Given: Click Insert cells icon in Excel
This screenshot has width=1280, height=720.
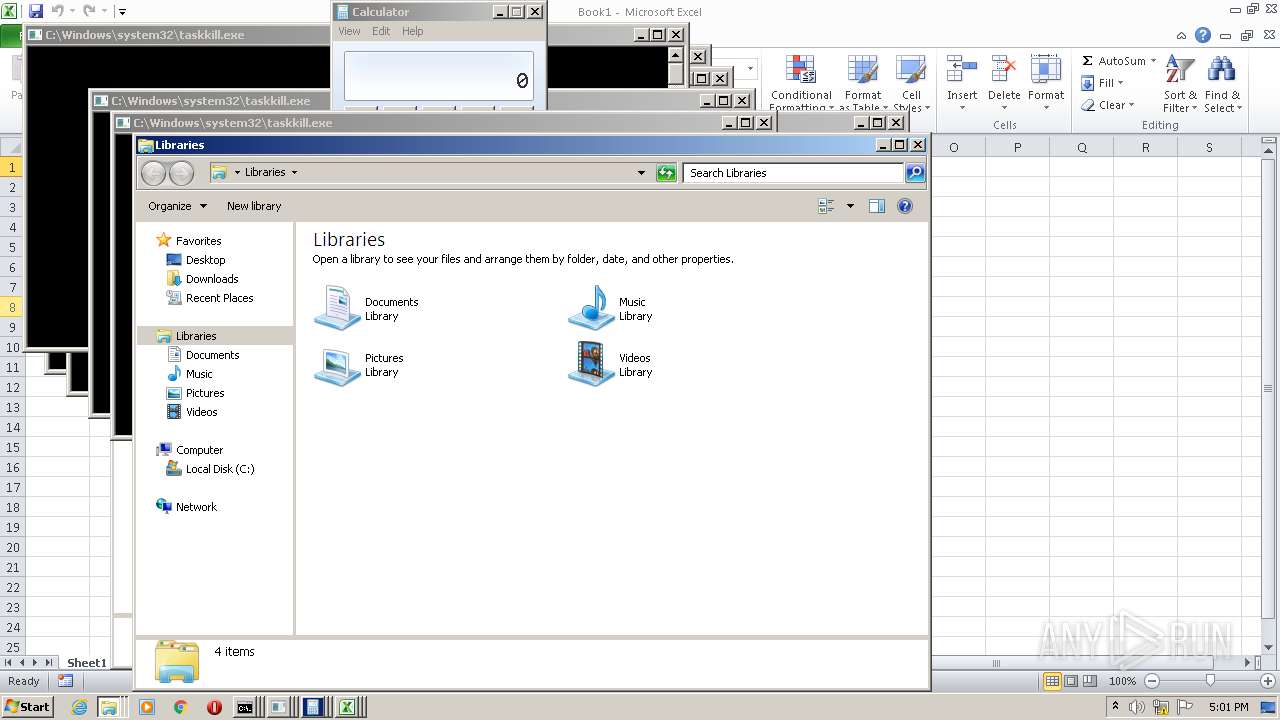Looking at the screenshot, I should pos(962,70).
